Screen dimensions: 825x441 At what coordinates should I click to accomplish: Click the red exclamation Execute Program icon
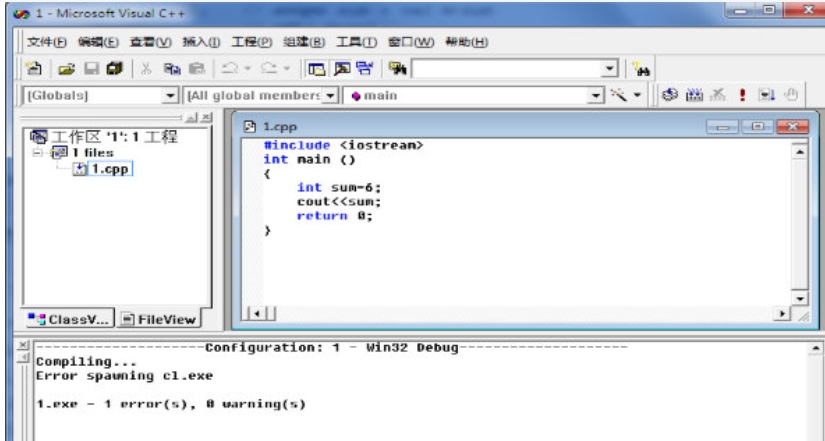[x=742, y=95]
